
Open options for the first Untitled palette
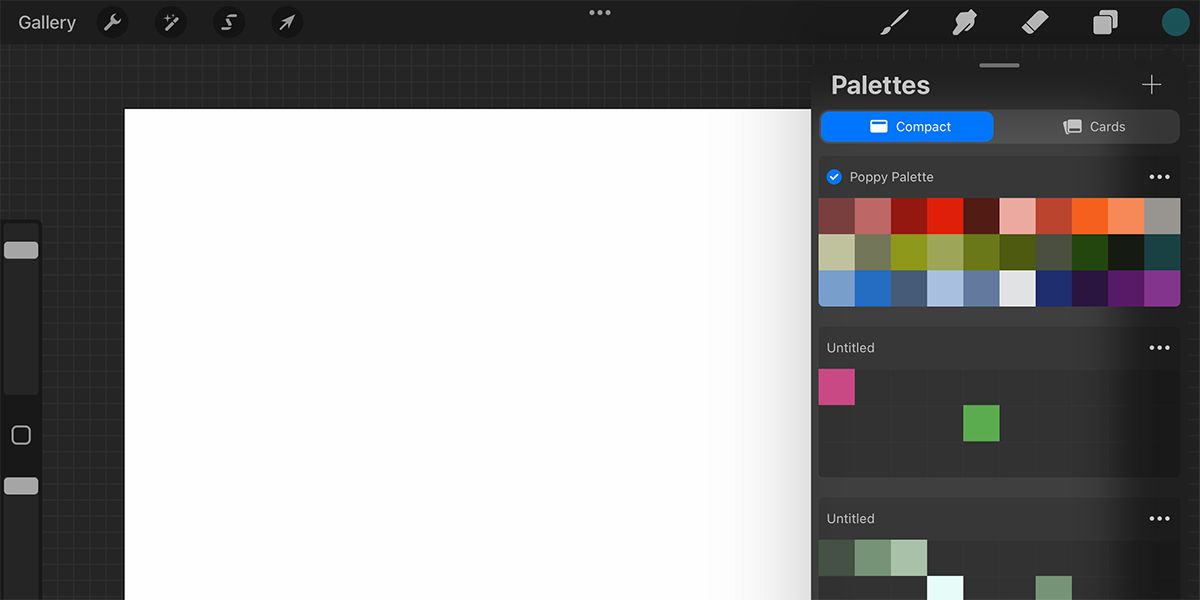point(1159,347)
